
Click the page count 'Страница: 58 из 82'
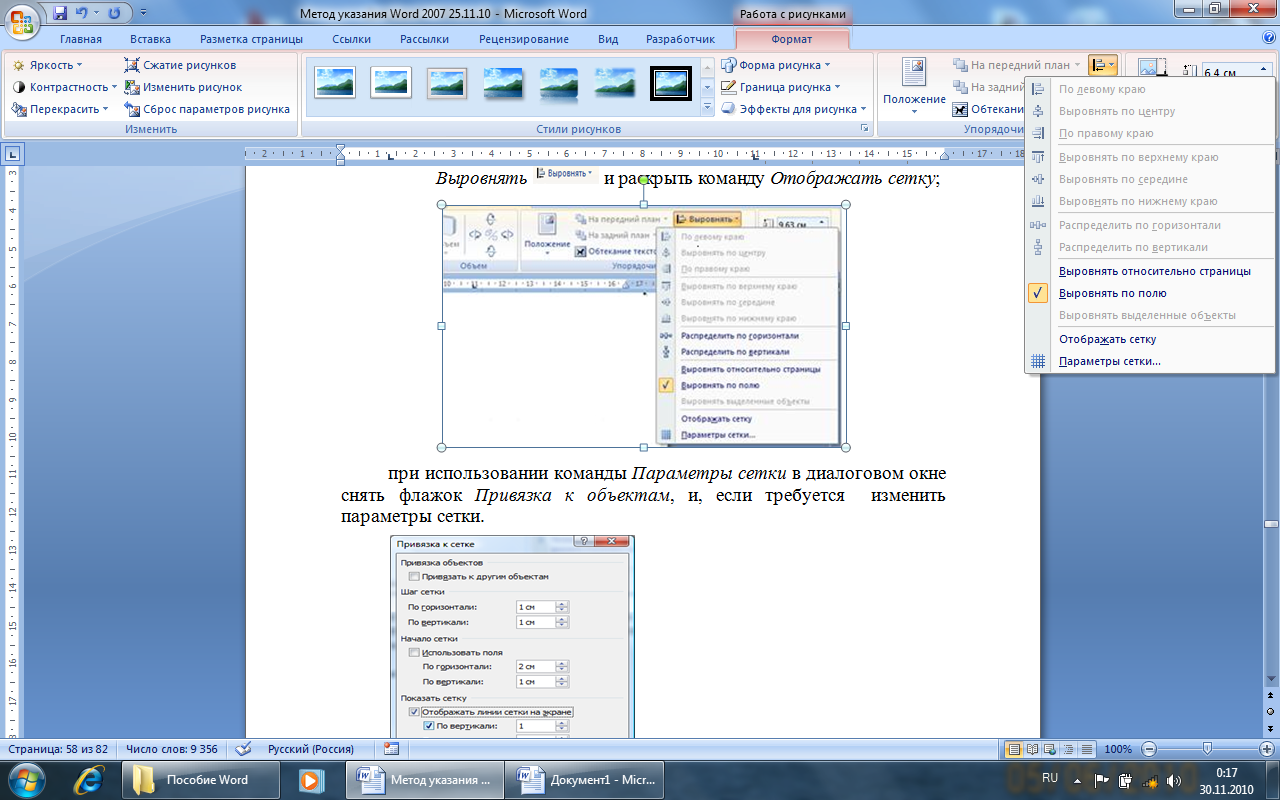[58, 749]
